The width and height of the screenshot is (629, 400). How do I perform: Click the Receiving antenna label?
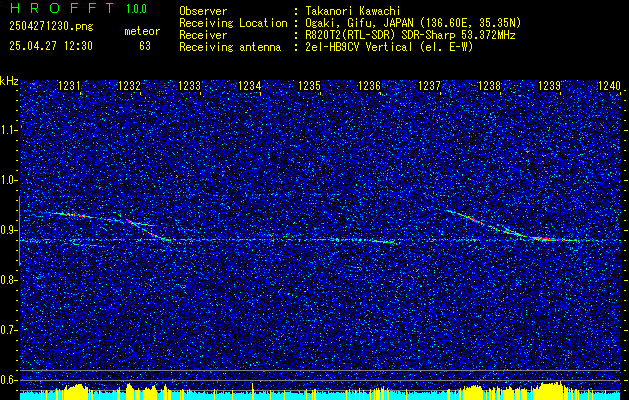(x=230, y=47)
